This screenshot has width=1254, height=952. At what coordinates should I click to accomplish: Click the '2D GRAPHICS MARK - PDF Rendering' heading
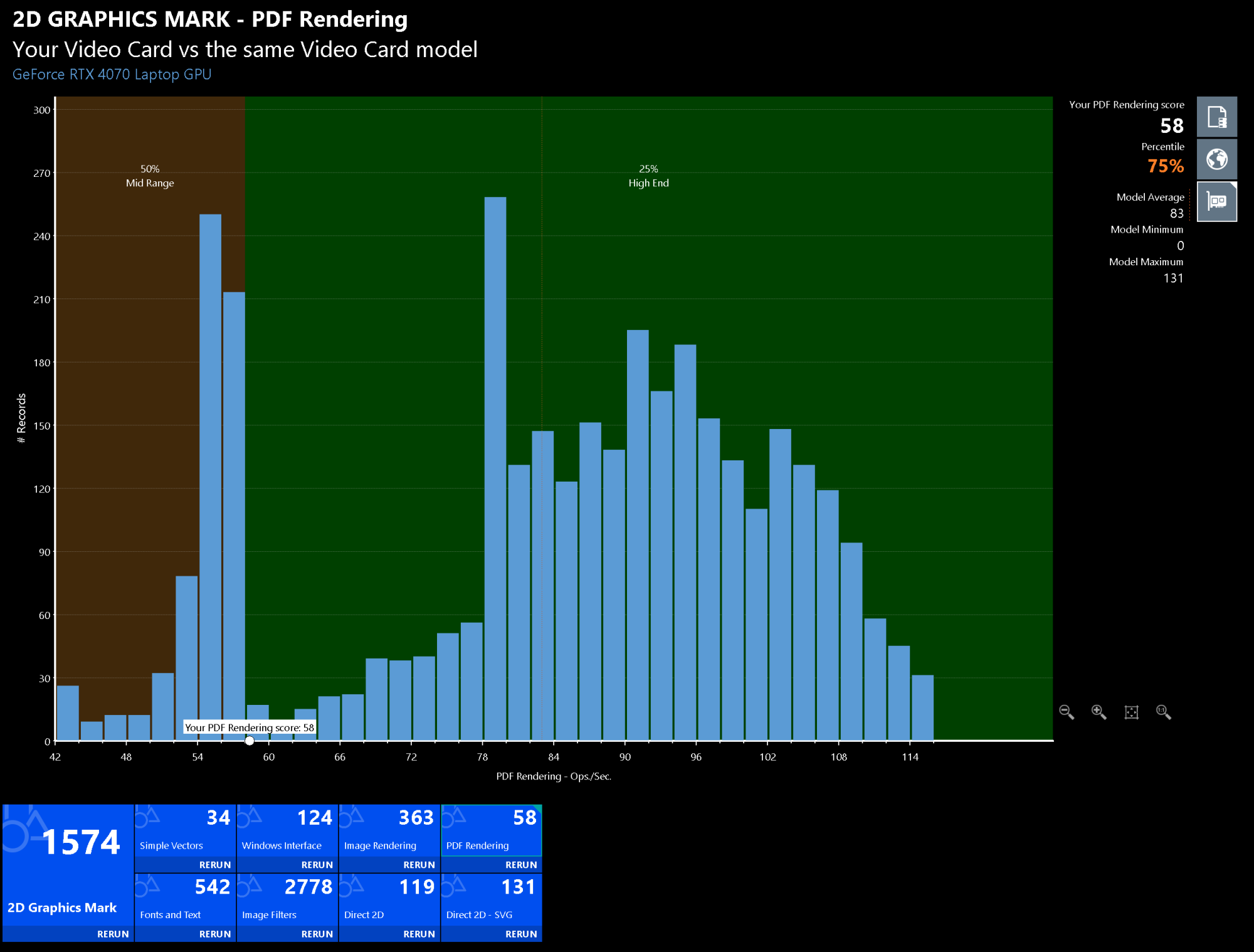pos(210,19)
